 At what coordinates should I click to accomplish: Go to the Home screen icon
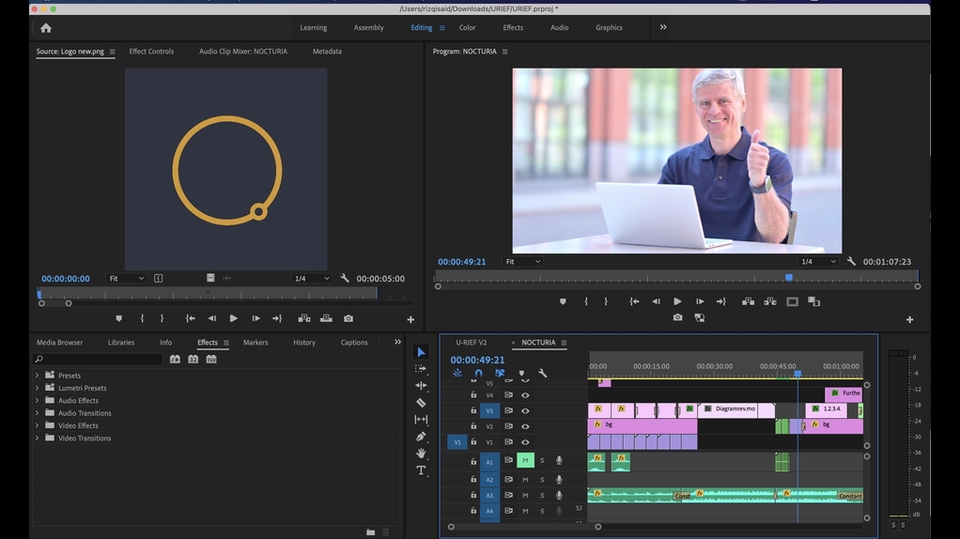tap(46, 28)
